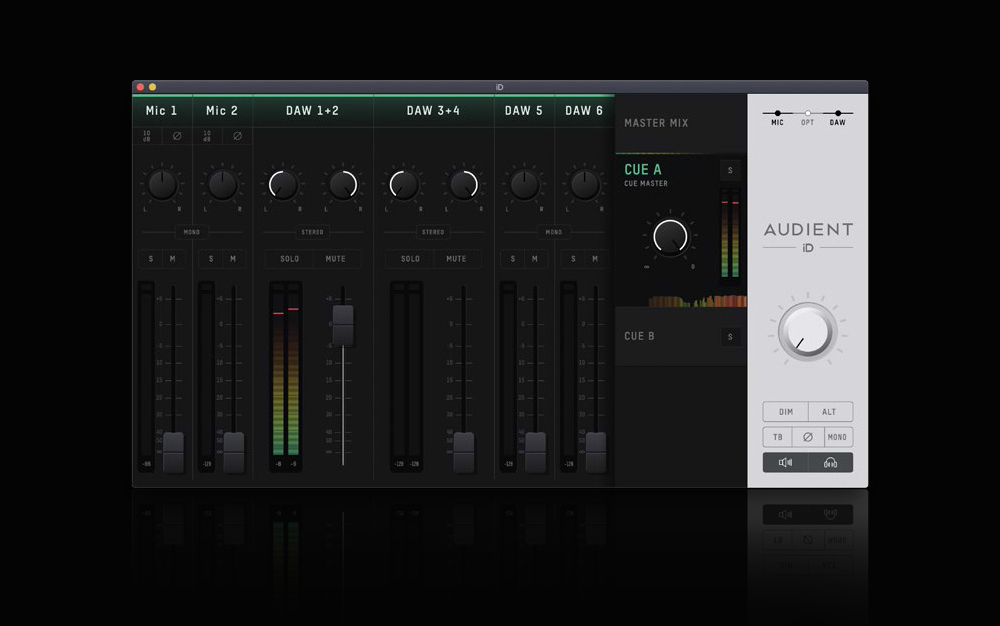Solo the Mic 1 channel
The height and width of the screenshot is (626, 1000).
151,259
